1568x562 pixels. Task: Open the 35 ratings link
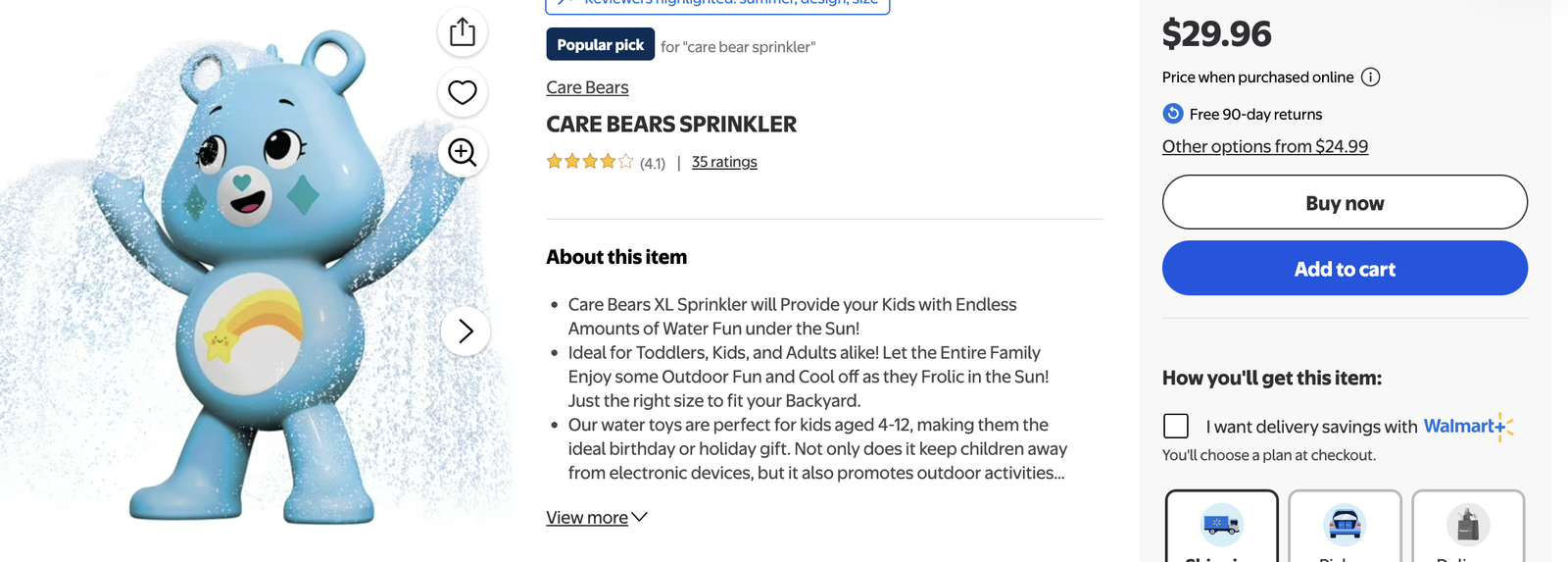pos(724,162)
